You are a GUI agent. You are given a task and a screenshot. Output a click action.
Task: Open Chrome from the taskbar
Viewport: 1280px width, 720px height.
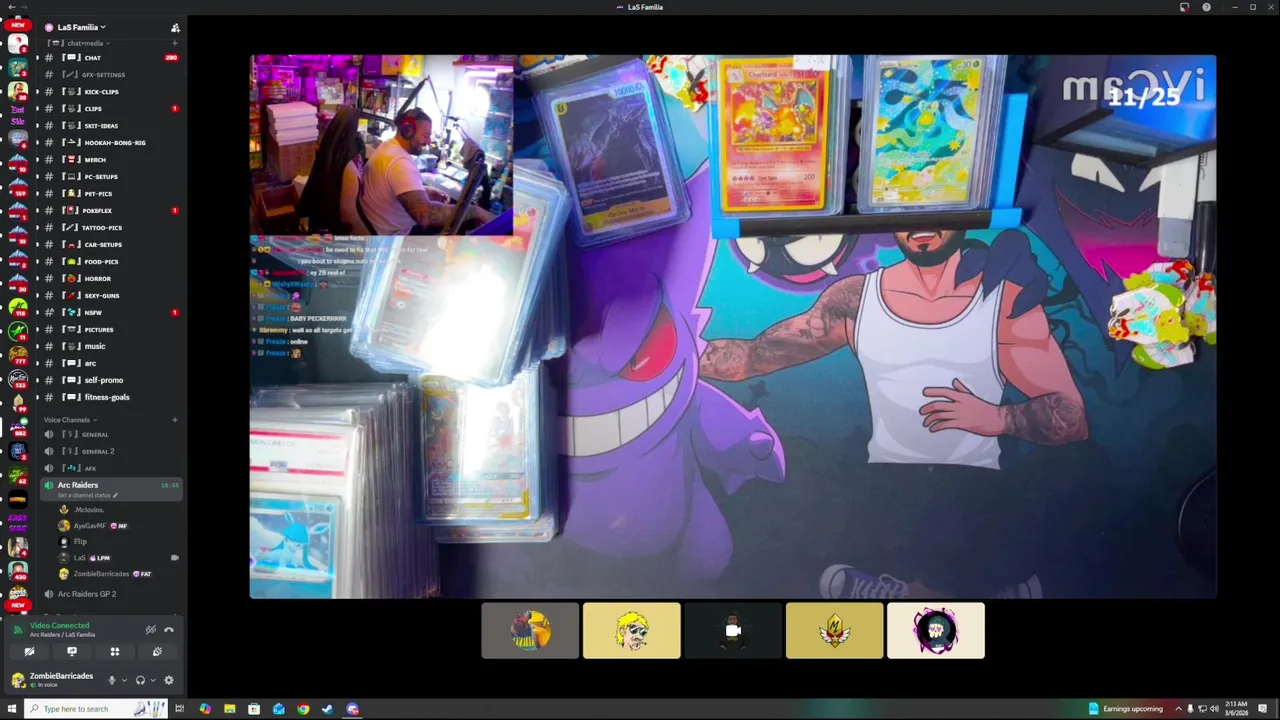point(303,709)
